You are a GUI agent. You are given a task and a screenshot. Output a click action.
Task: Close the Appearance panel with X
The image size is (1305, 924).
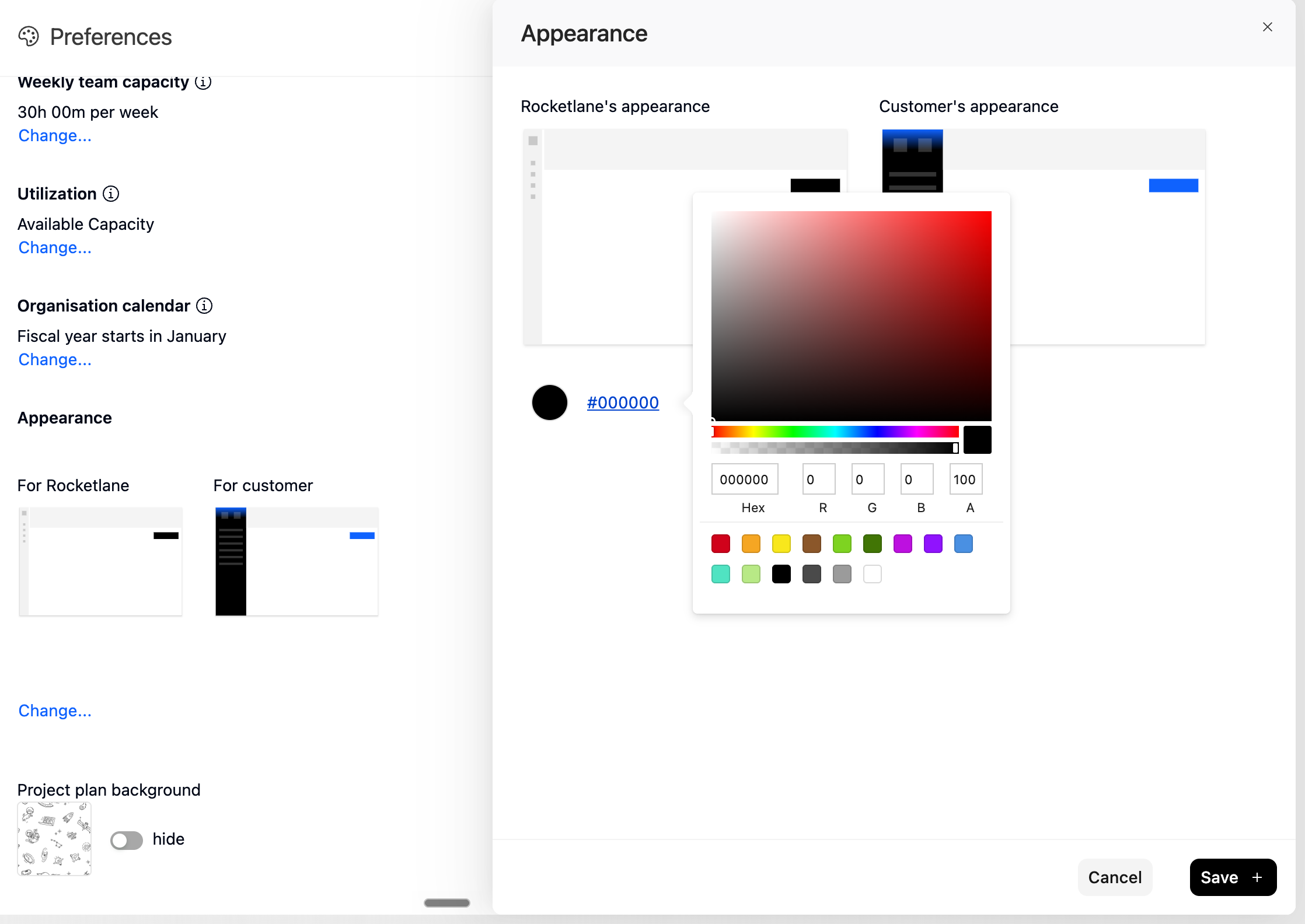click(1268, 27)
